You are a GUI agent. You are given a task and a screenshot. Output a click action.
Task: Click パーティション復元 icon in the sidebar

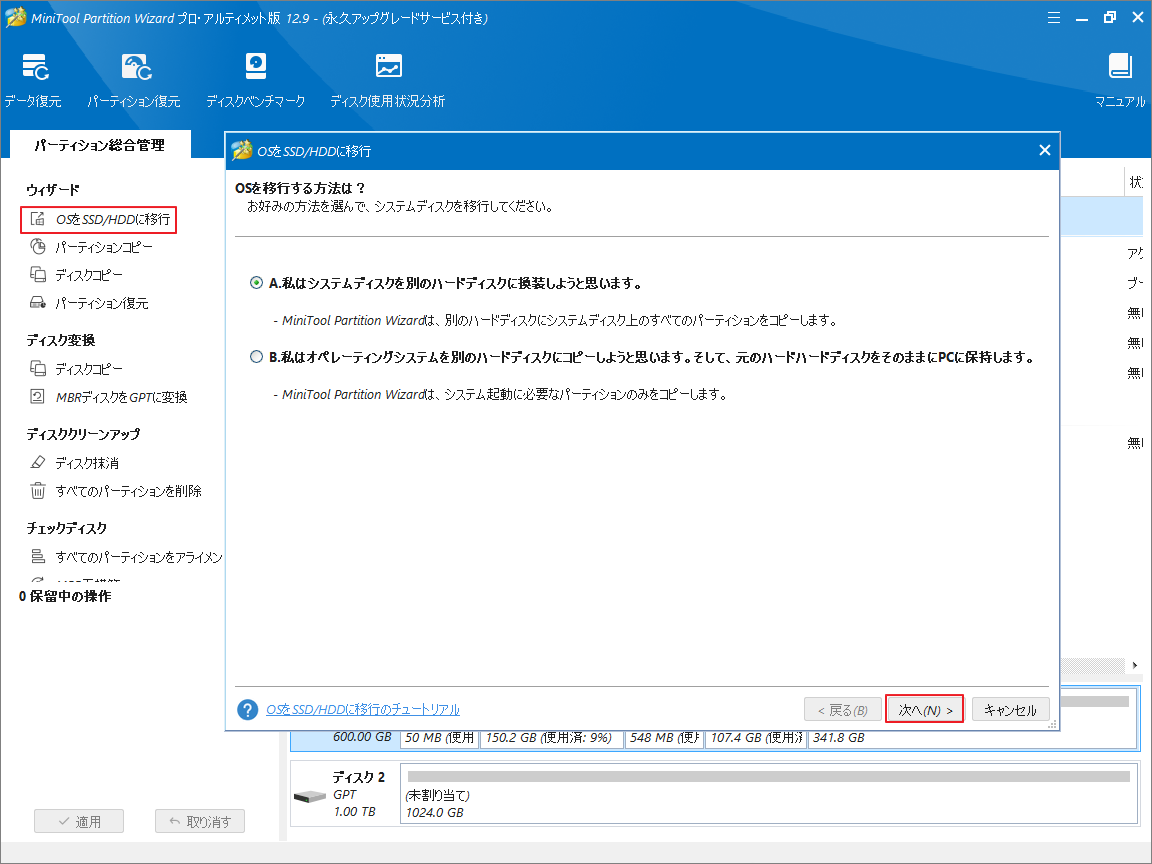click(37, 302)
